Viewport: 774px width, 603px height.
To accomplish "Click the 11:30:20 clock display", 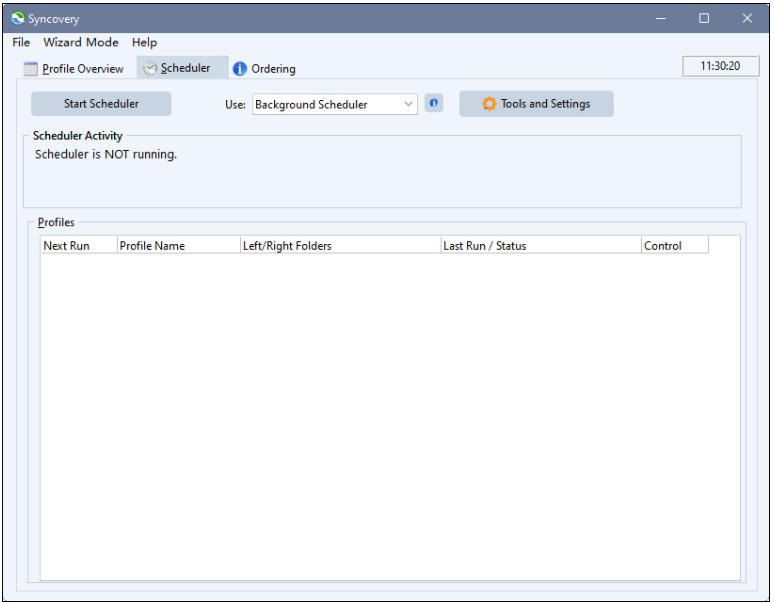I will pos(720,66).
